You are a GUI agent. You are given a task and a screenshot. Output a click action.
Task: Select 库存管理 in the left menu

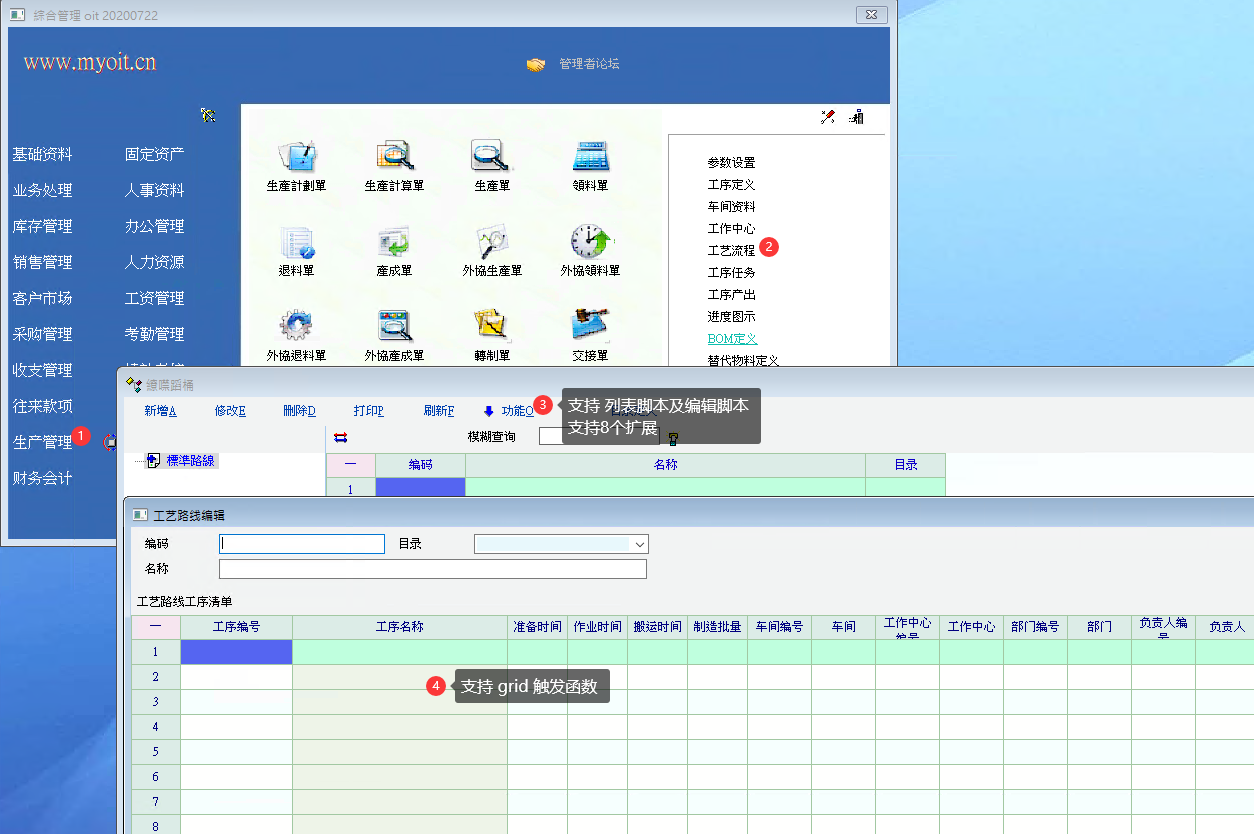[x=42, y=226]
